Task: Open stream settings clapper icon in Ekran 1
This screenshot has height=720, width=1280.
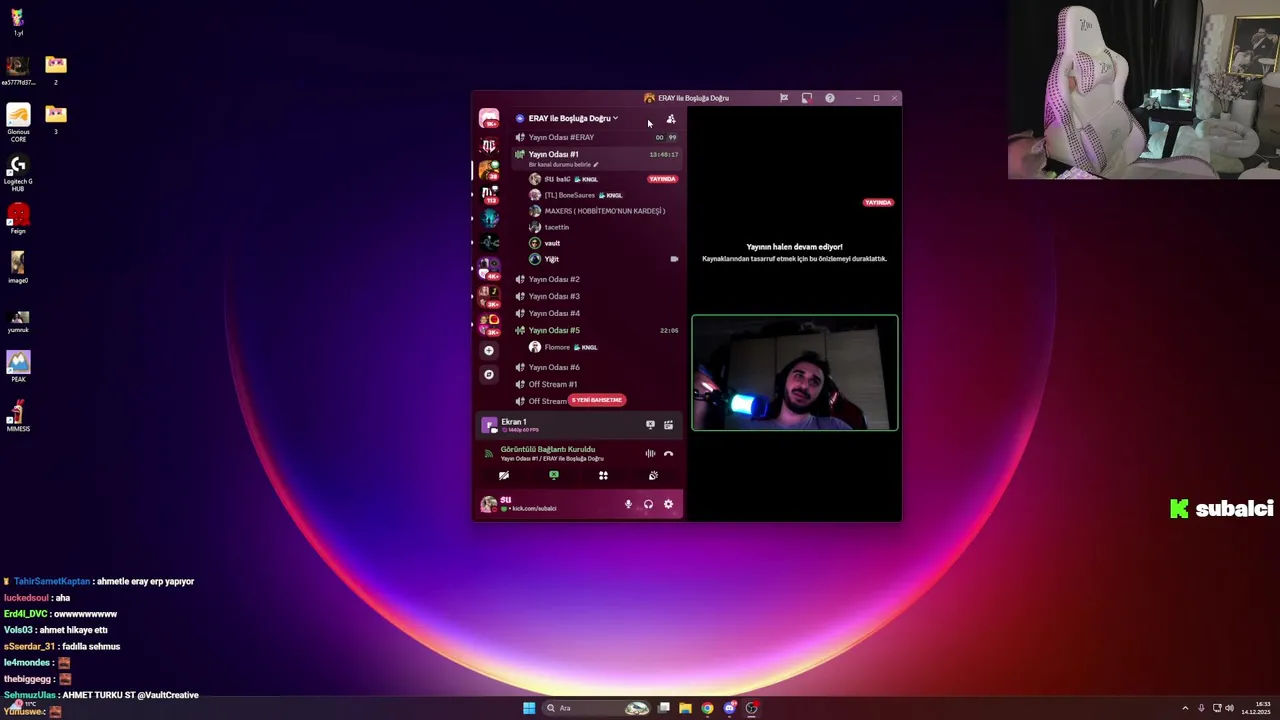Action: [x=668, y=425]
